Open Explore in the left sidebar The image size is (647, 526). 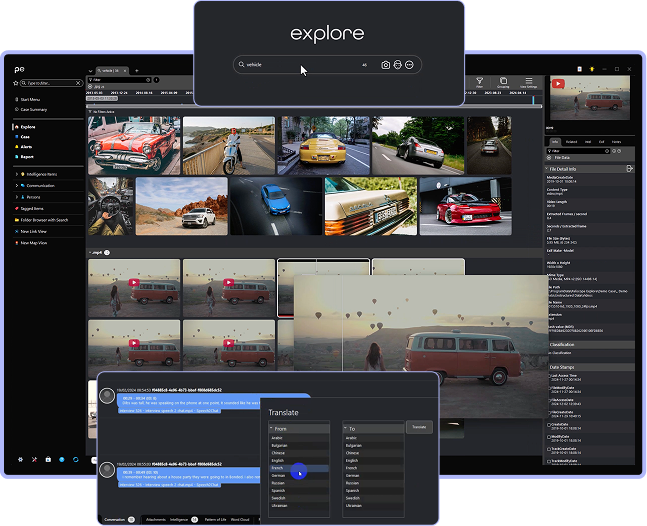tap(28, 127)
